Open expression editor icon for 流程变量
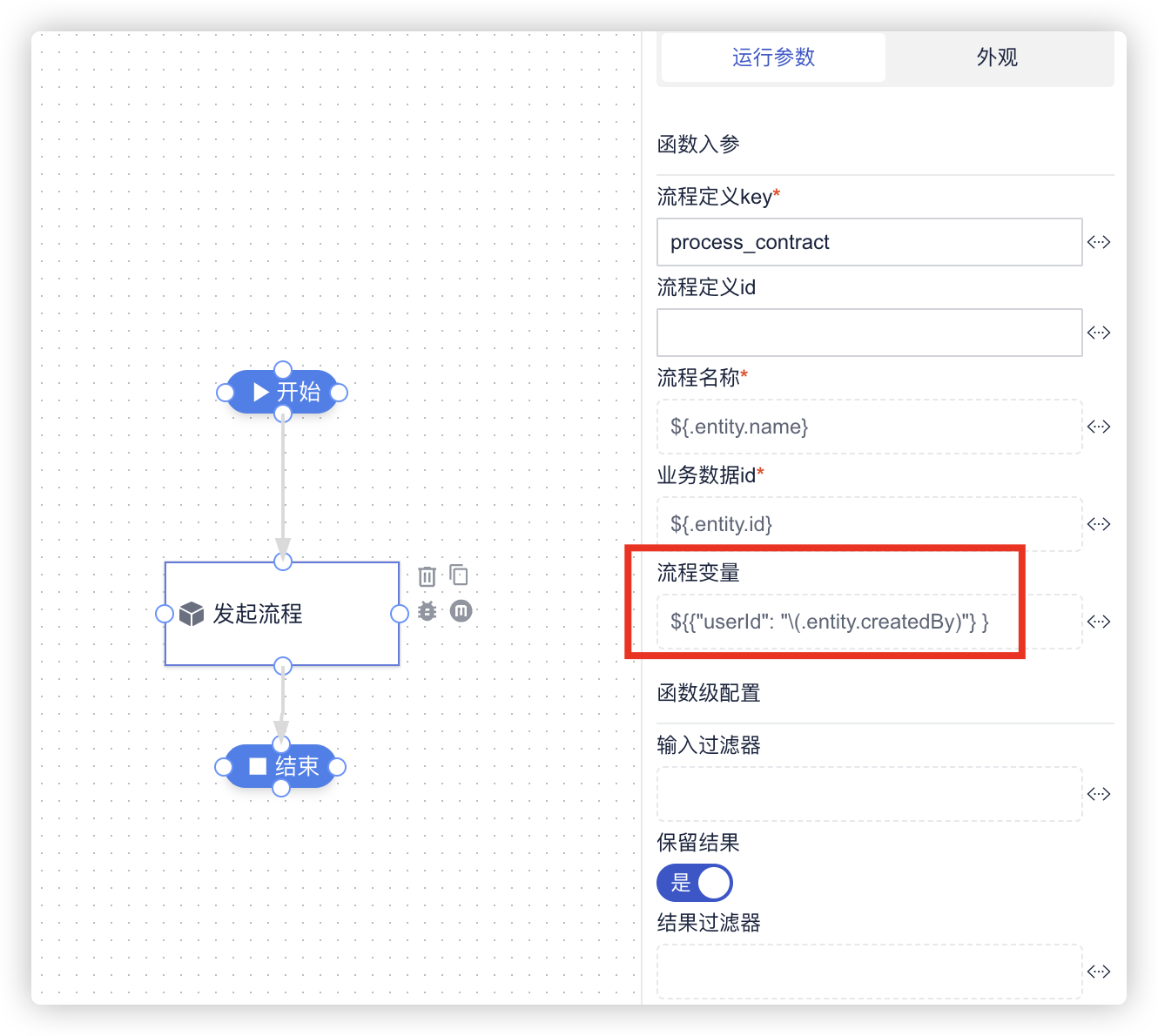Viewport: 1158px width, 1036px height. click(x=1099, y=622)
